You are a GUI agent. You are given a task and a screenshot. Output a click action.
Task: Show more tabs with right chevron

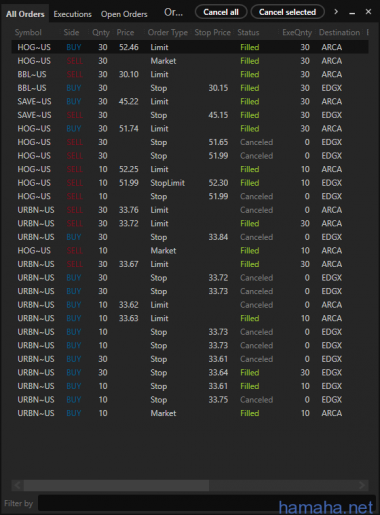(336, 12)
